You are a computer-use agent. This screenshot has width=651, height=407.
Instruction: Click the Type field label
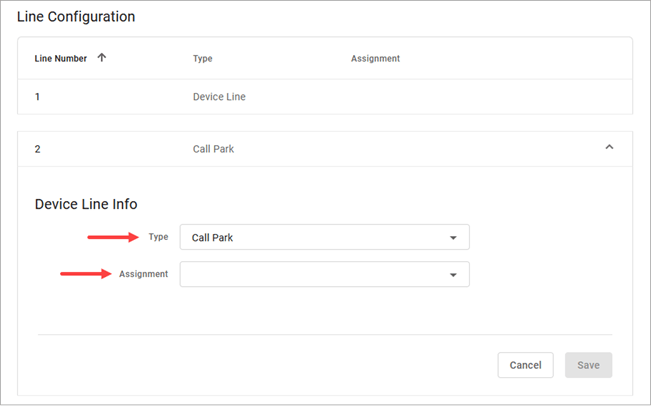(158, 237)
